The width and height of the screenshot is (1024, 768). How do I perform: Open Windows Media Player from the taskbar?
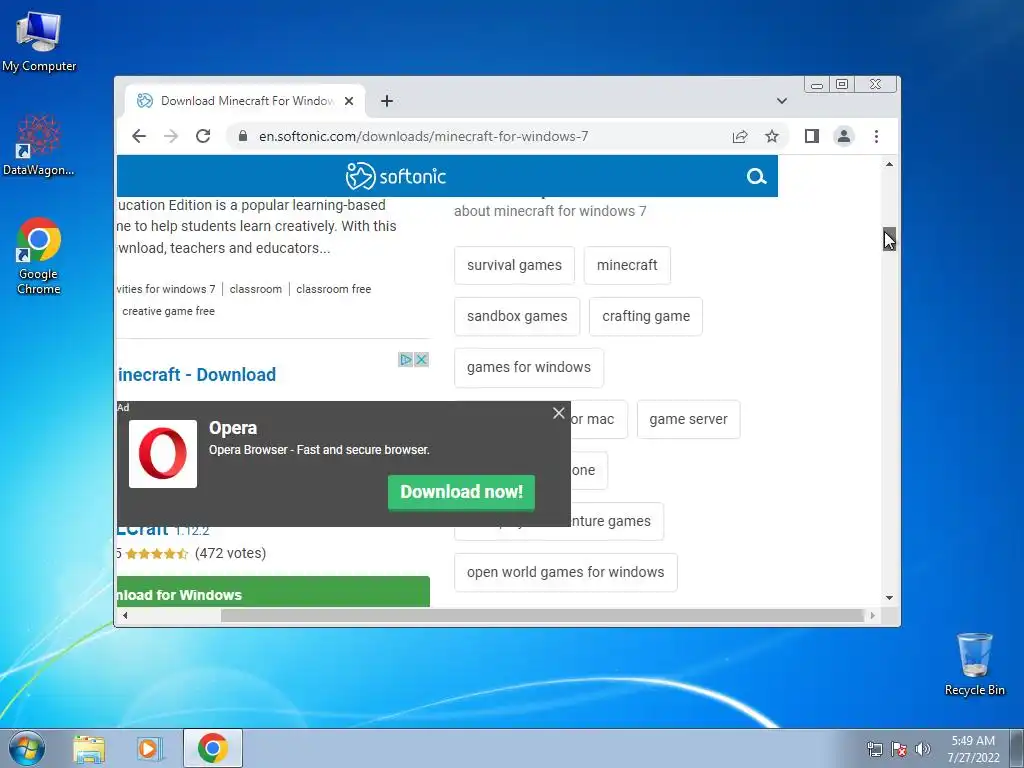[150, 748]
